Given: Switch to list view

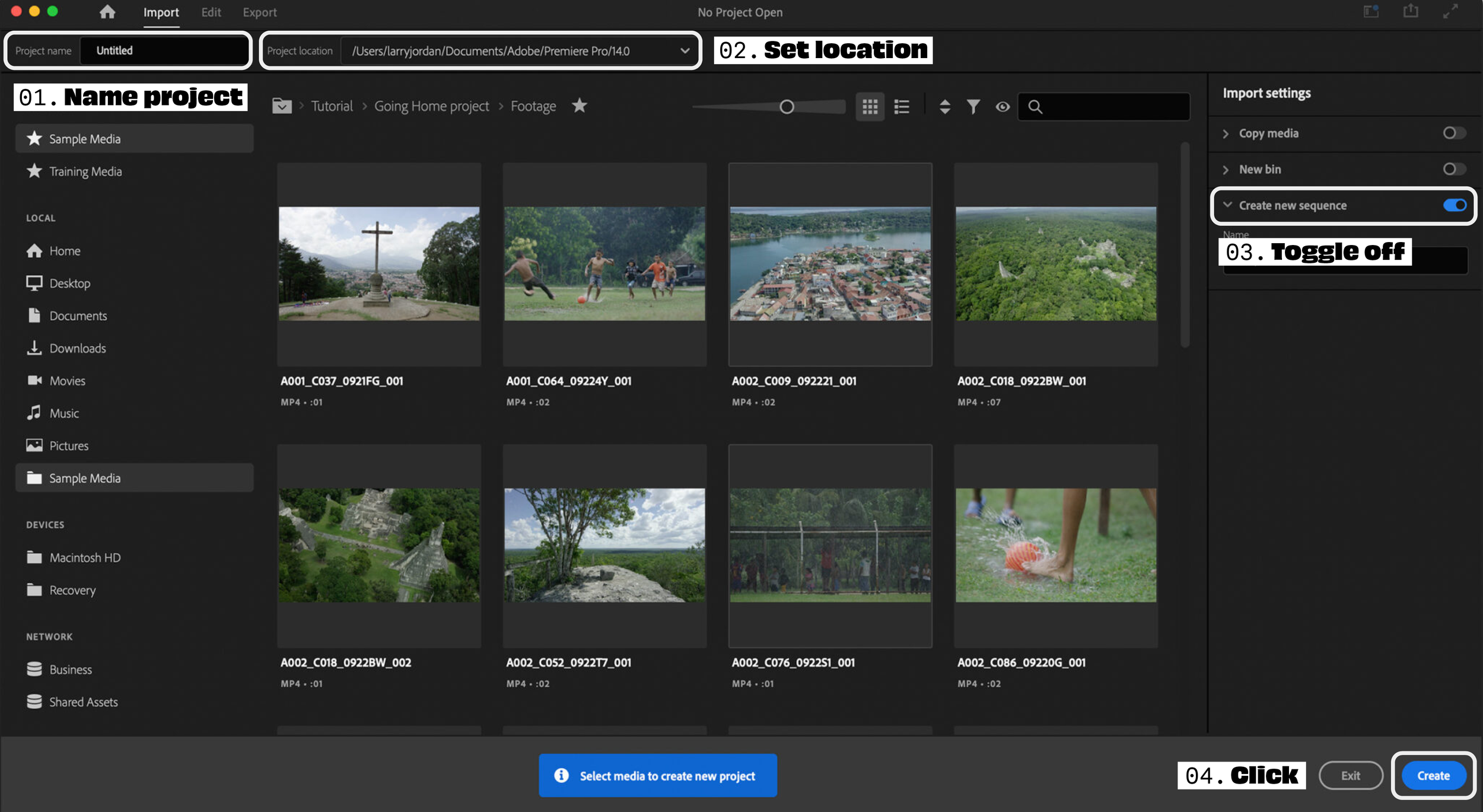Looking at the screenshot, I should pos(902,107).
